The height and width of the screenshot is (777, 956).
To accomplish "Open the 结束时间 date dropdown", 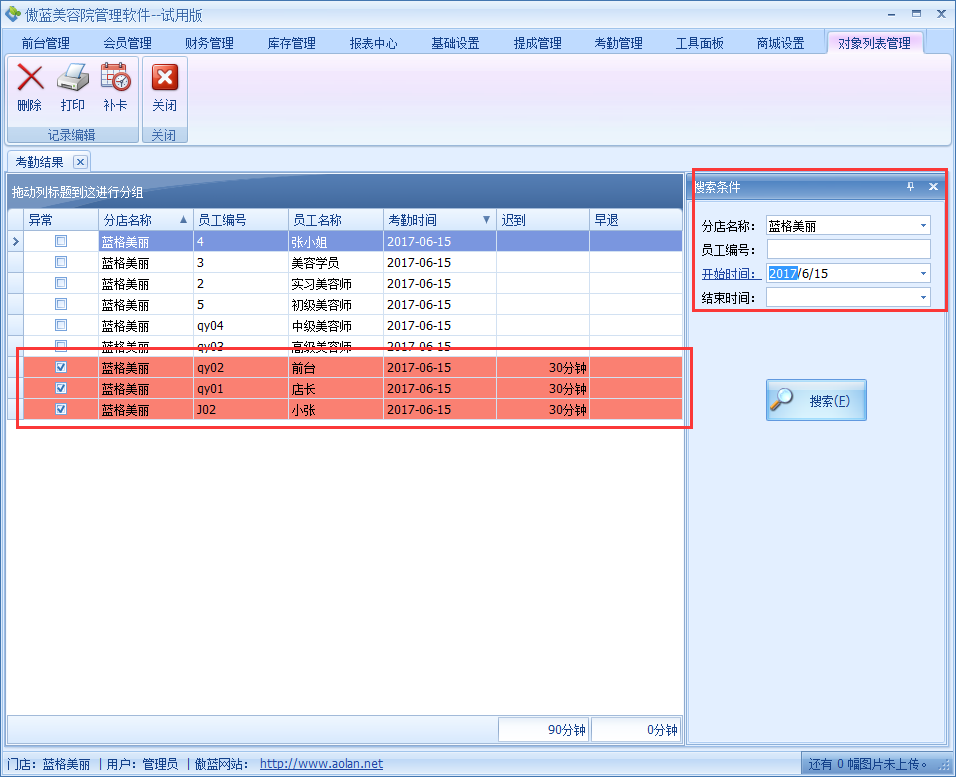I will click(922, 297).
